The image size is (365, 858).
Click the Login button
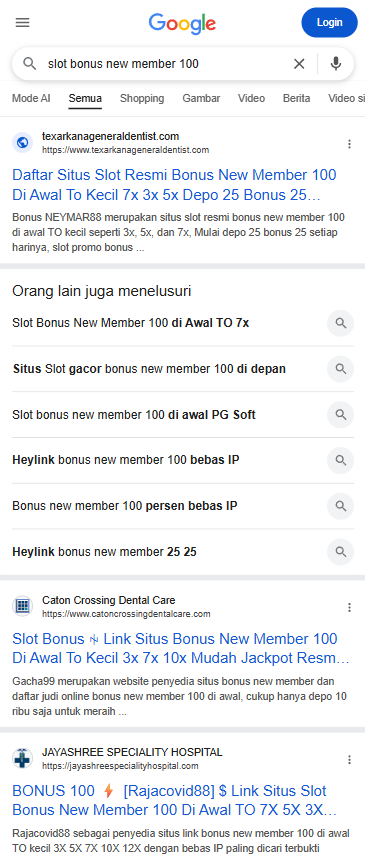click(x=329, y=22)
